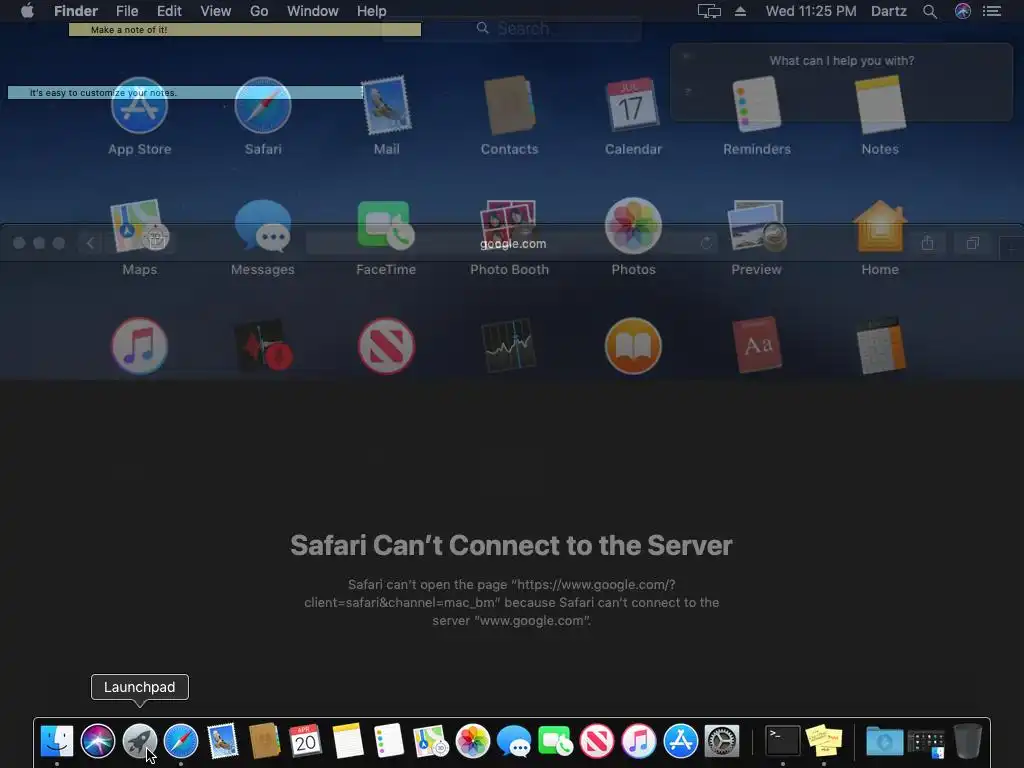Open News icon in the Dock

coord(597,741)
